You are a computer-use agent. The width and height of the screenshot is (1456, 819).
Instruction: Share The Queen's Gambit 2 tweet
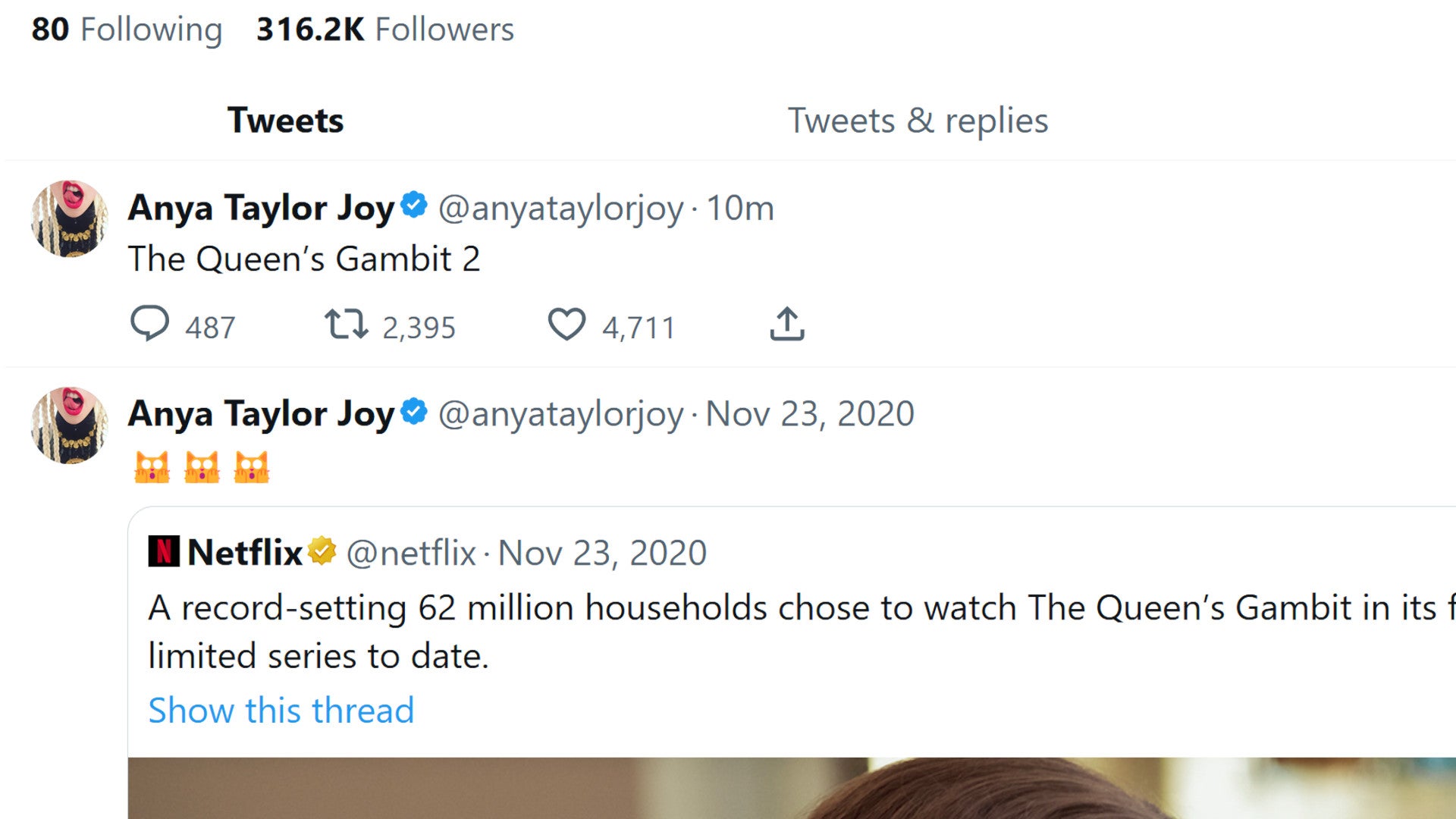(x=787, y=324)
